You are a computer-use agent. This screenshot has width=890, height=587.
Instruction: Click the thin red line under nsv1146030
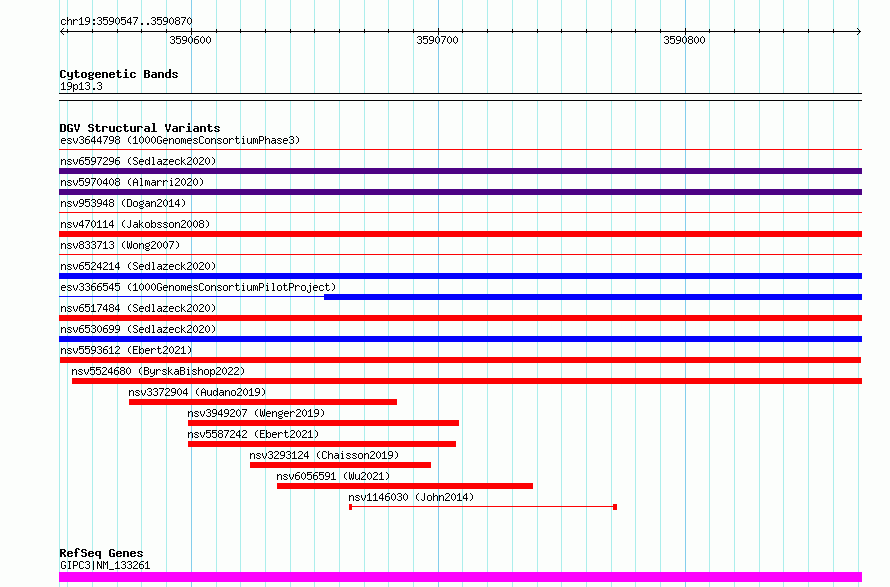point(482,507)
